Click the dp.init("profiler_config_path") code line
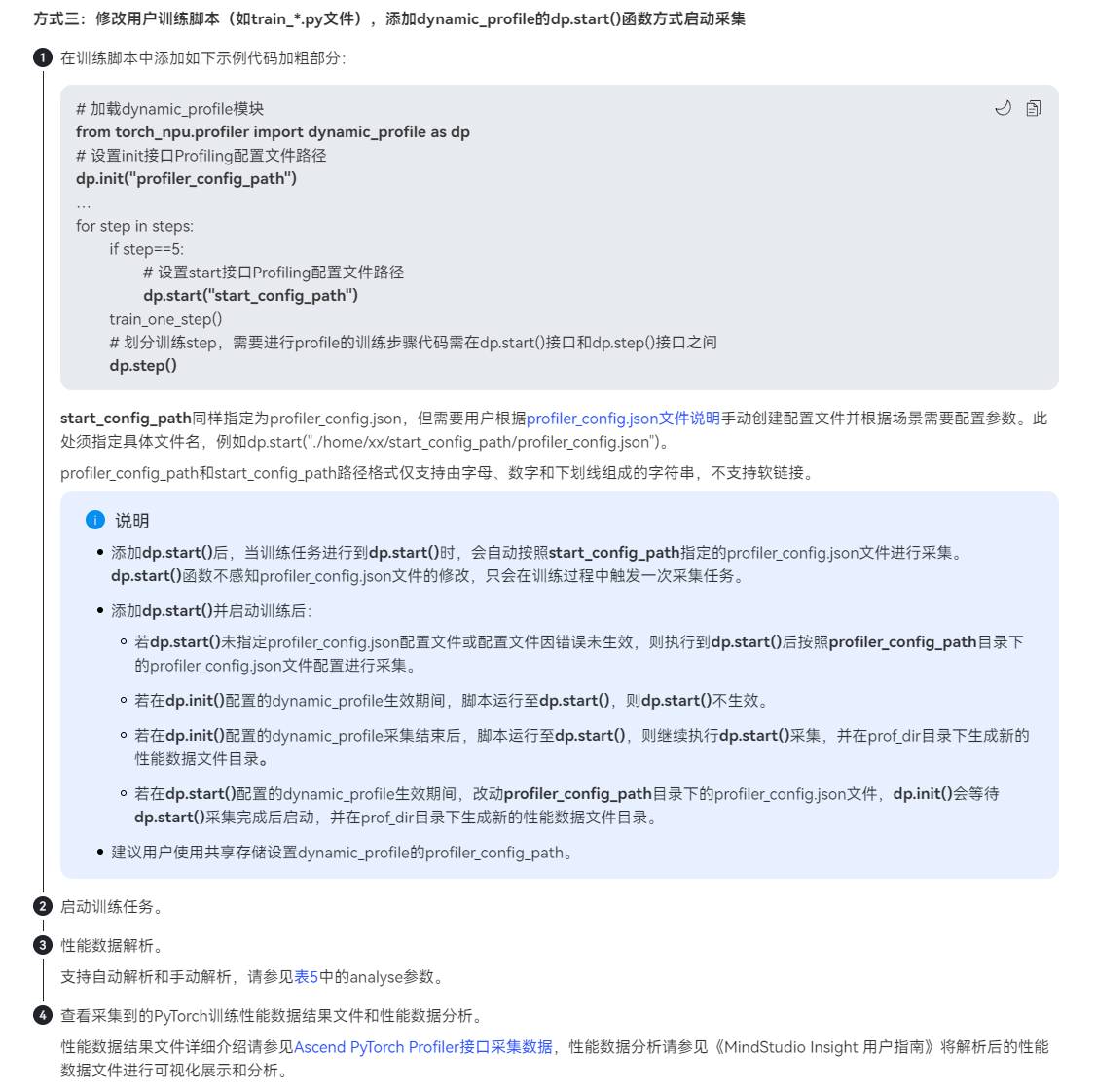Viewport: 1096px width, 1092px height. coord(186,178)
